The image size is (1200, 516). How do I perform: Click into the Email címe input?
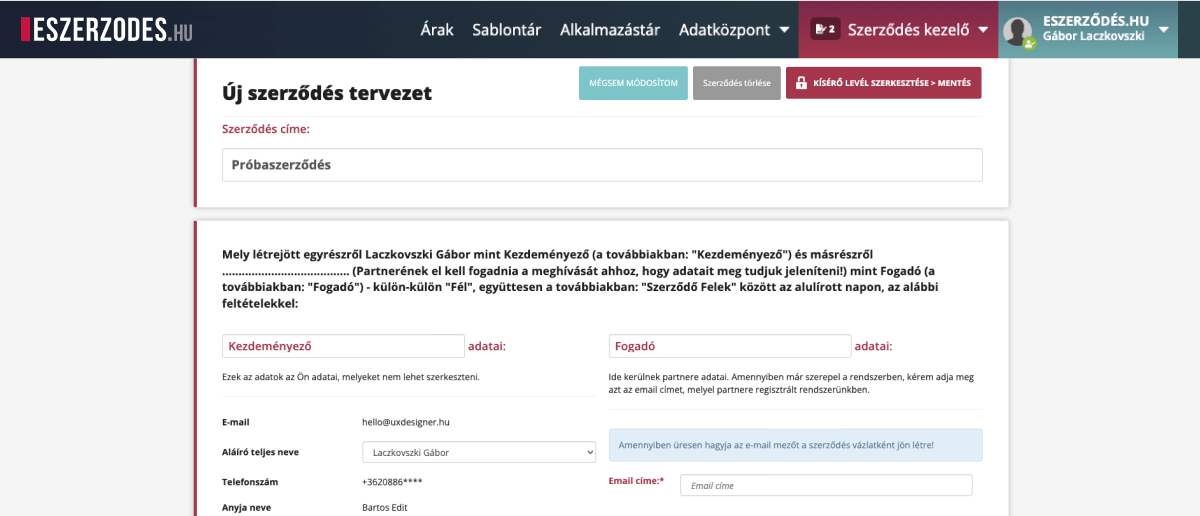point(825,485)
